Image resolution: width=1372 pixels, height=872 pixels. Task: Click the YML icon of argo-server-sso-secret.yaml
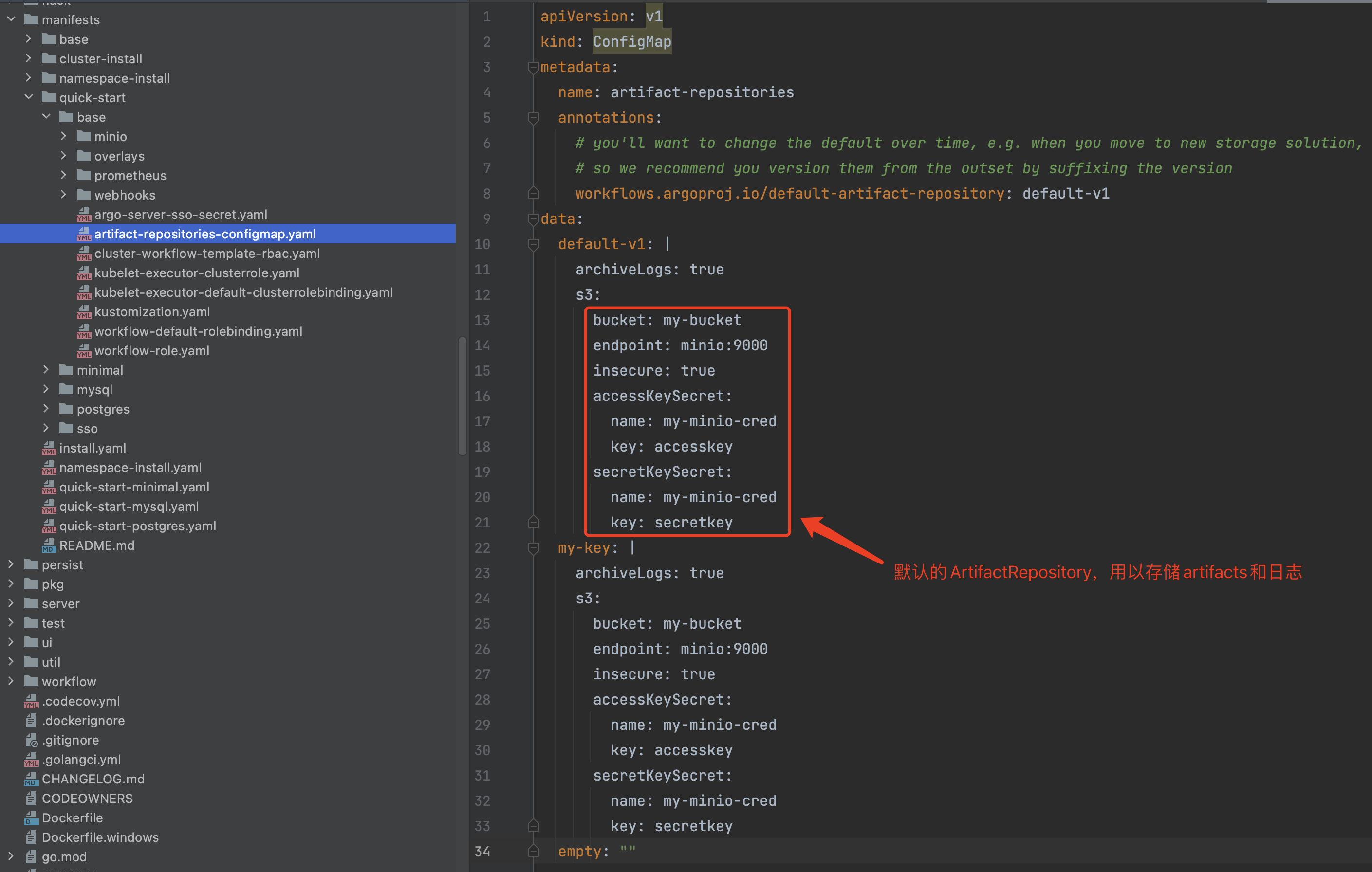(x=84, y=215)
